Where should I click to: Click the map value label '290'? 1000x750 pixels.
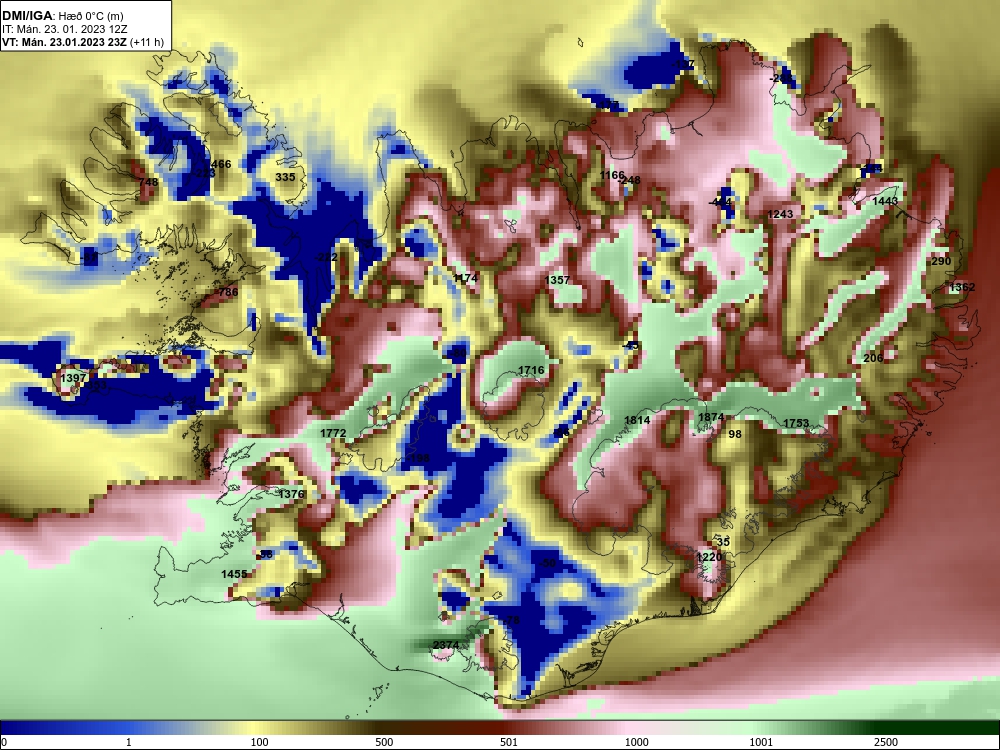[941, 261]
